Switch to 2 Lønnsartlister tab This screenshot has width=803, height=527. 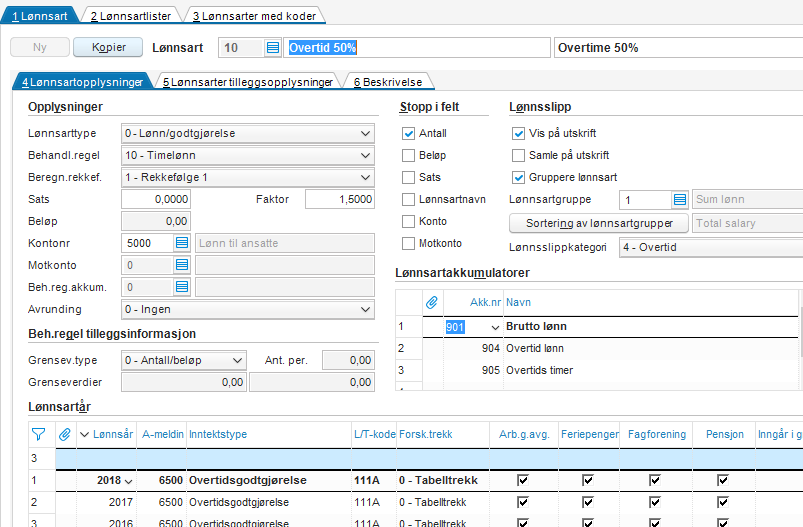tap(131, 16)
